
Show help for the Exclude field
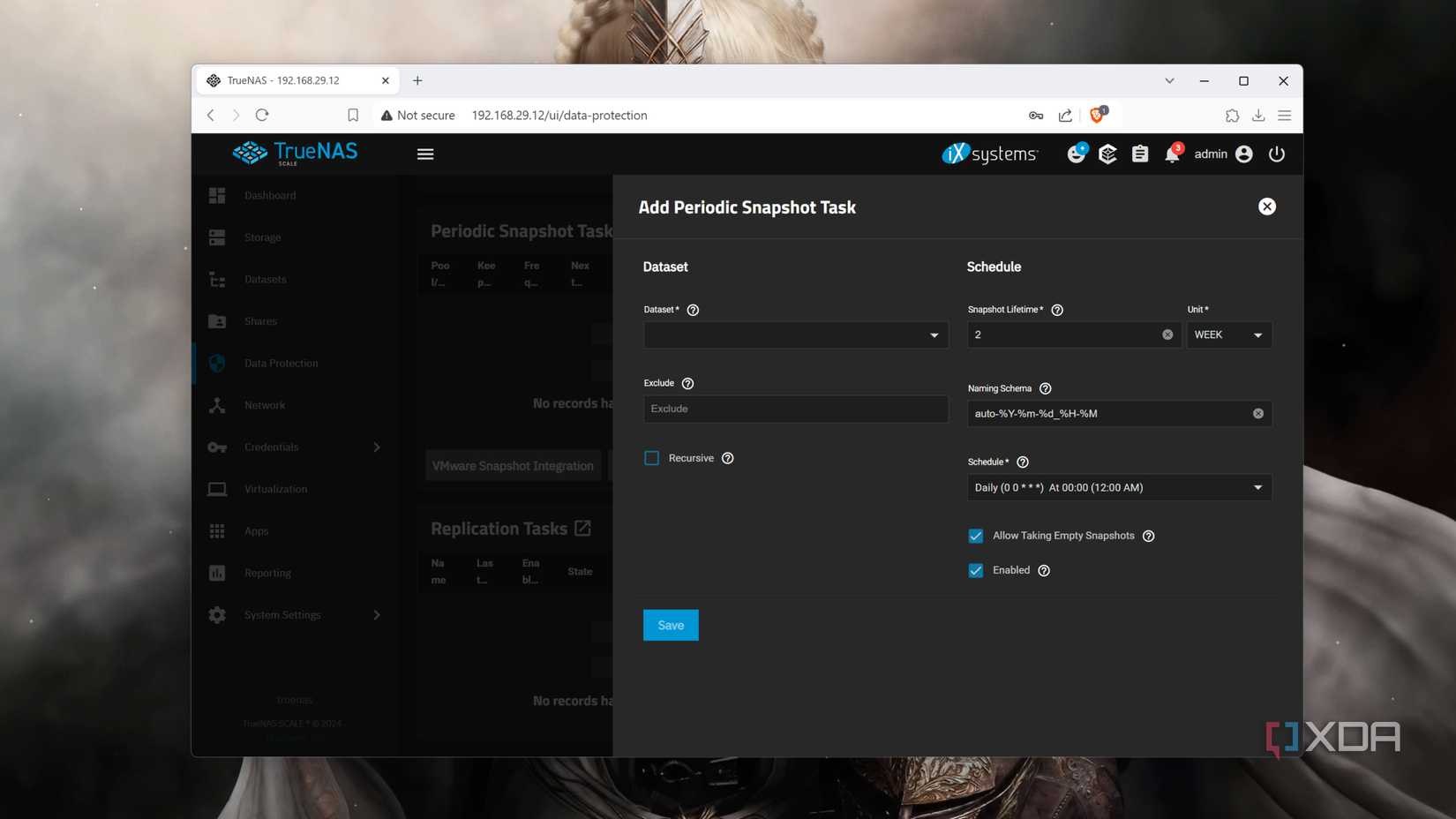click(x=688, y=384)
